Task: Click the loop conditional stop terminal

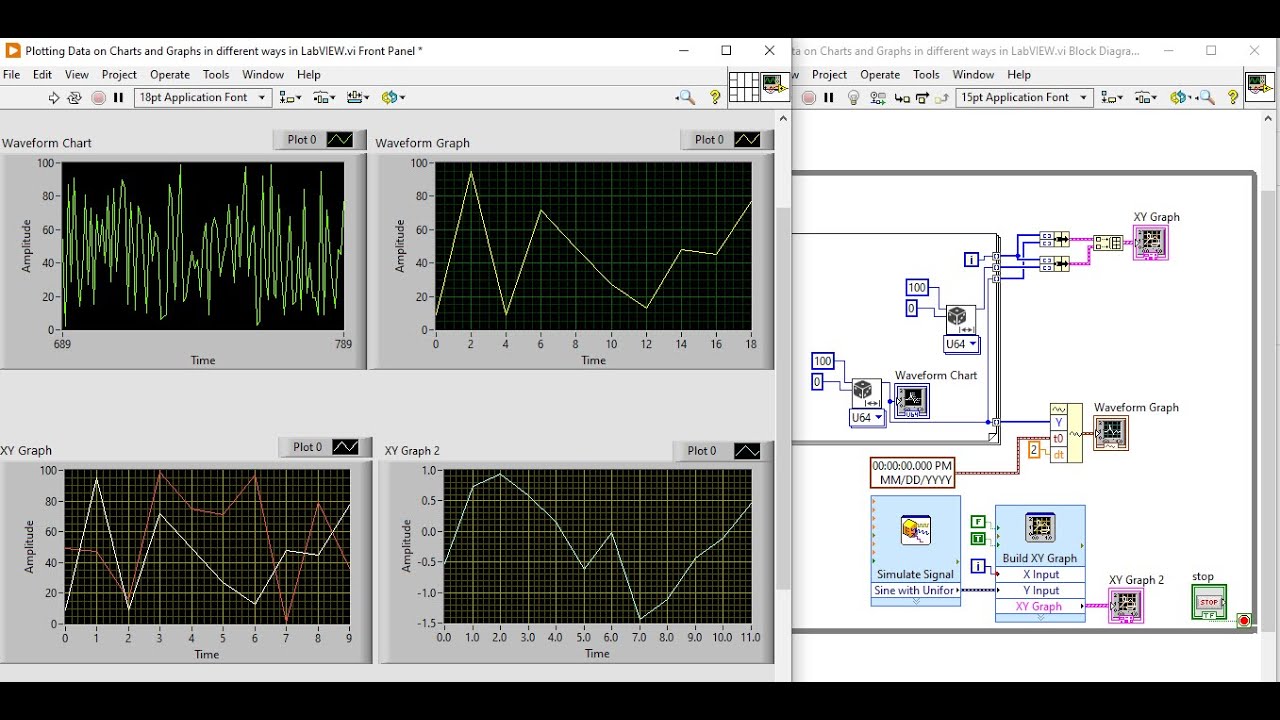Action: (1244, 621)
